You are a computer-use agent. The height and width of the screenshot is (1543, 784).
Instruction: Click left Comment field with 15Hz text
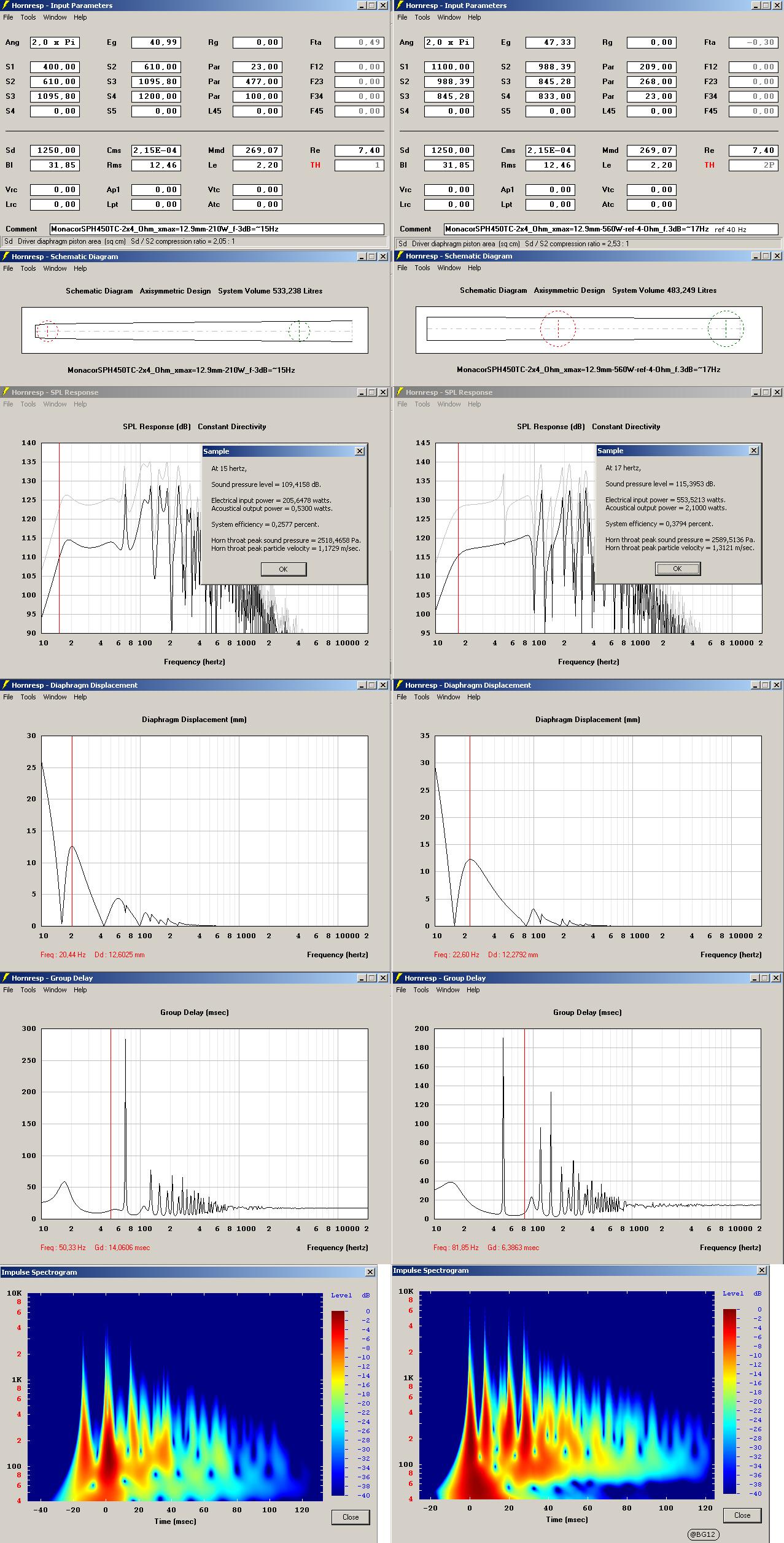(x=217, y=229)
